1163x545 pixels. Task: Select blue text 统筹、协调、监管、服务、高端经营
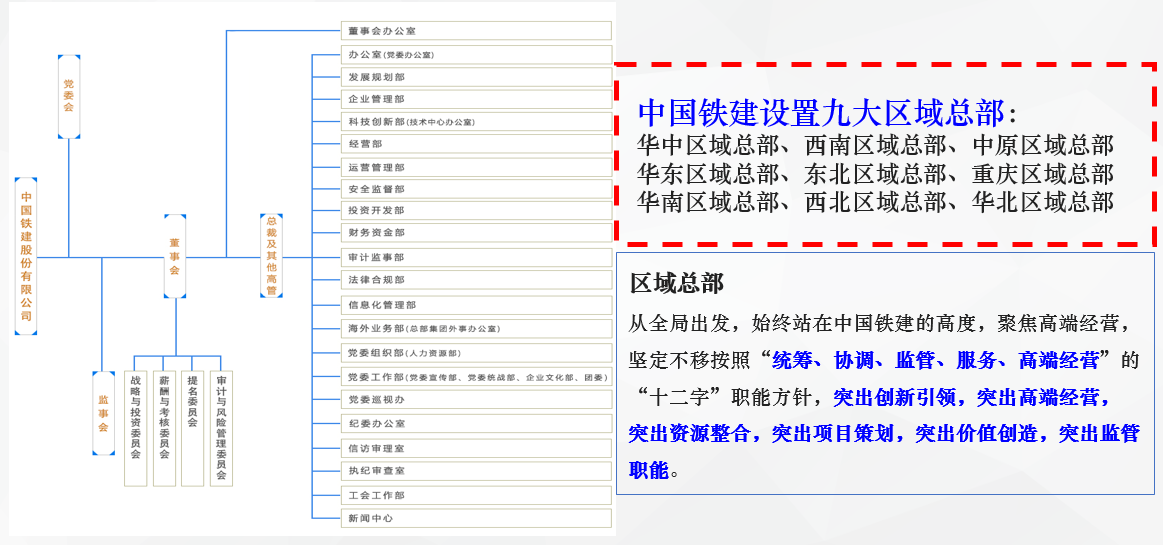point(935,360)
